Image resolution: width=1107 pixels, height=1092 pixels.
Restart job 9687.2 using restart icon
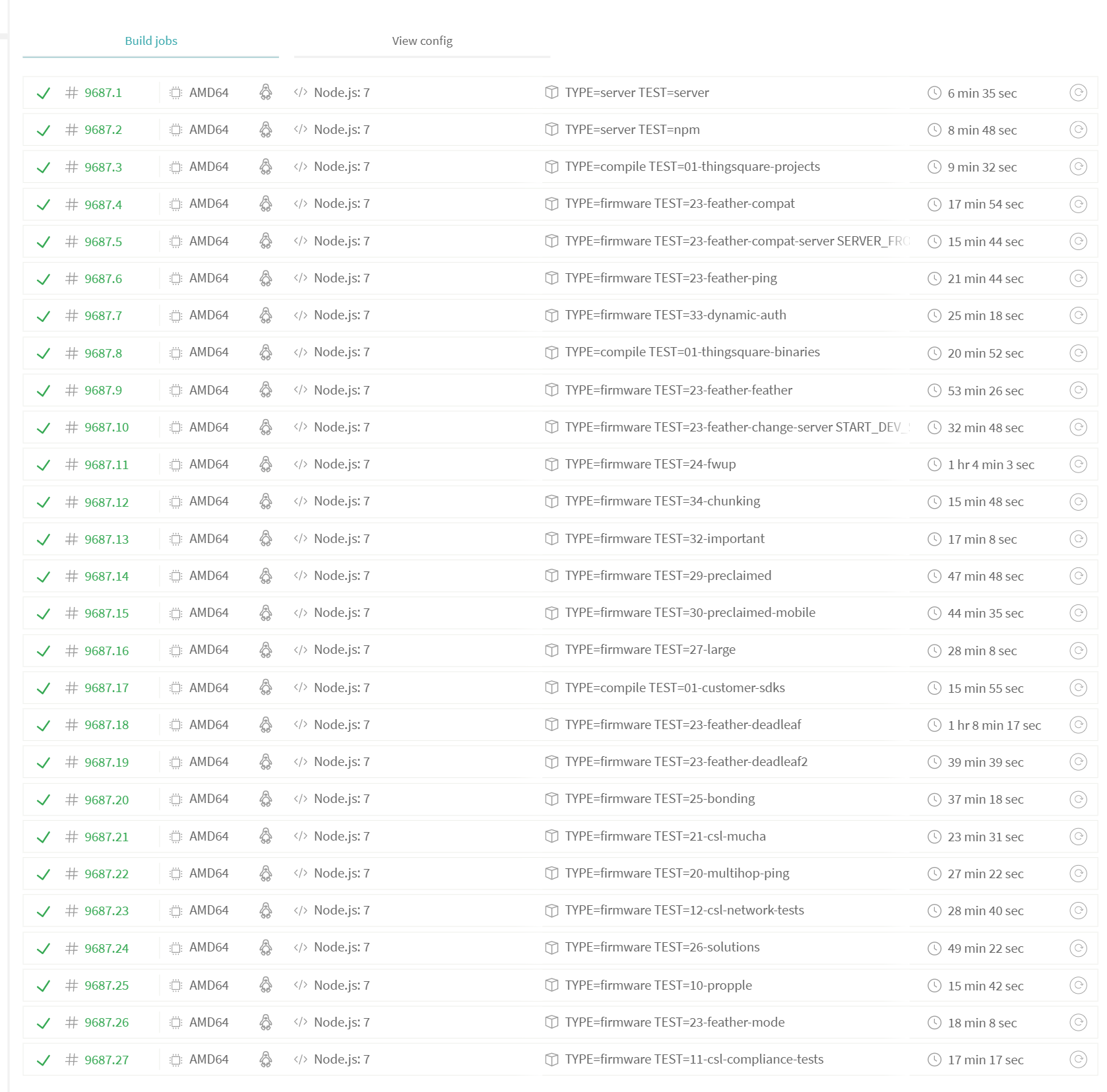click(1078, 129)
